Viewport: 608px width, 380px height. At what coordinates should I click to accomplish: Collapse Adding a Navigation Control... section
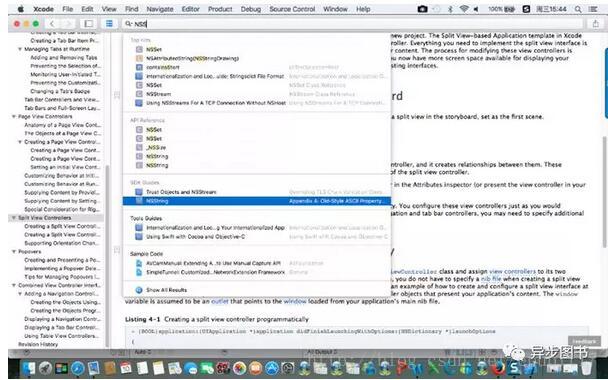(20, 294)
